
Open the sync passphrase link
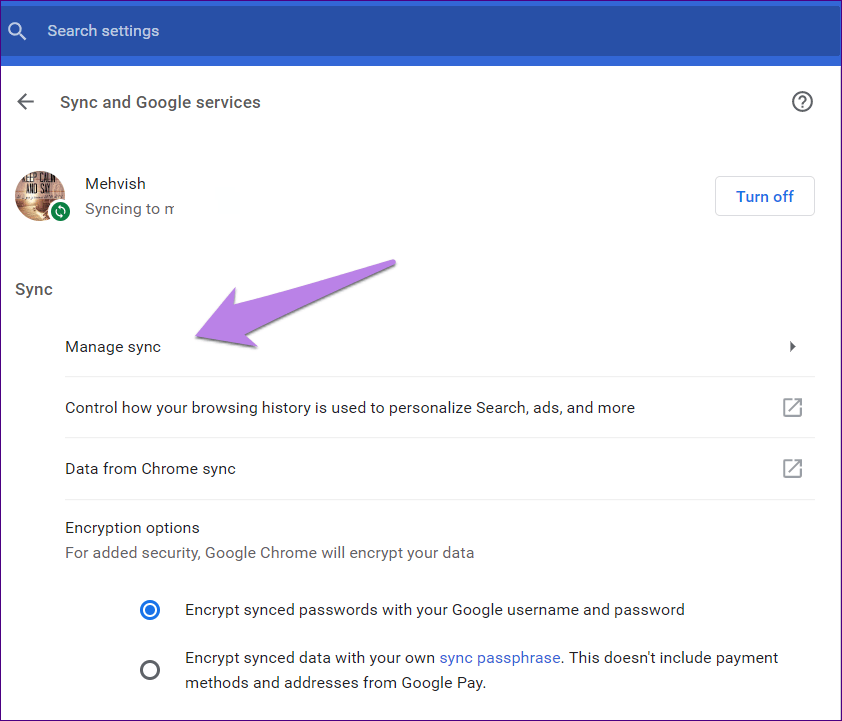[x=499, y=658]
